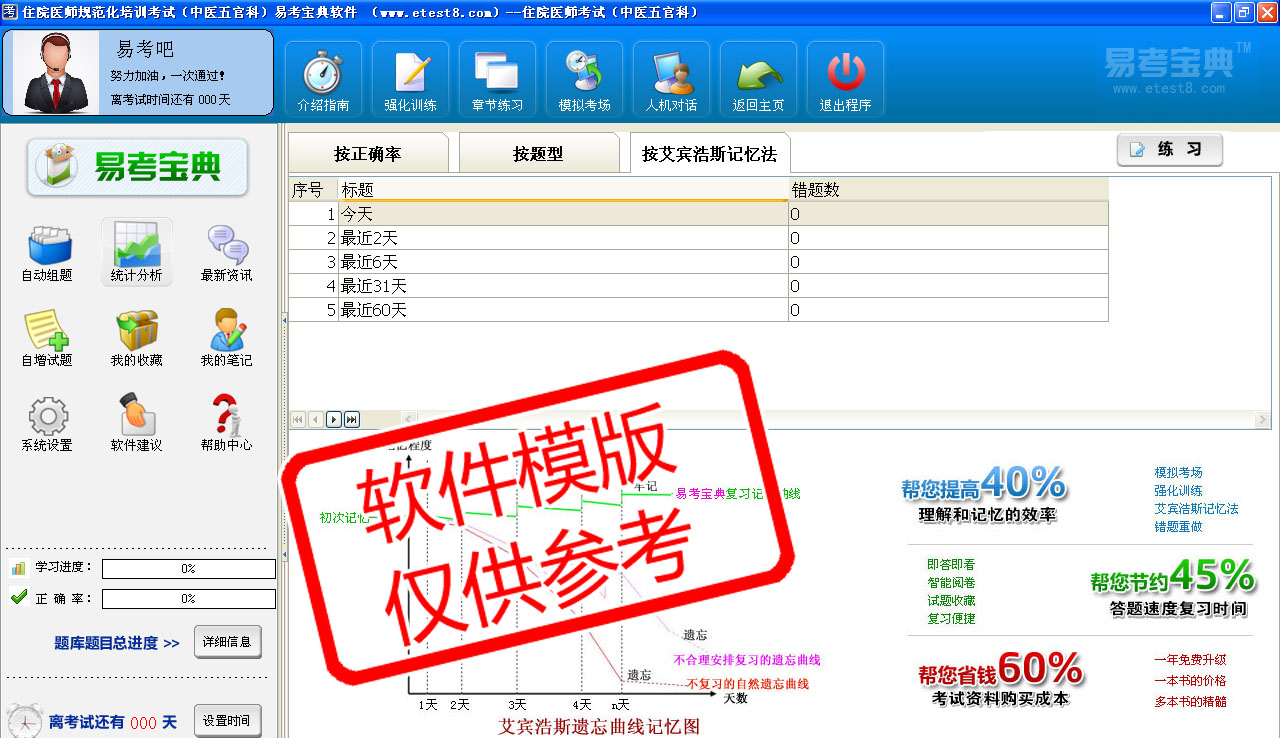Select the 统计分析 statistics icon
This screenshot has width=1280, height=738.
tap(136, 252)
